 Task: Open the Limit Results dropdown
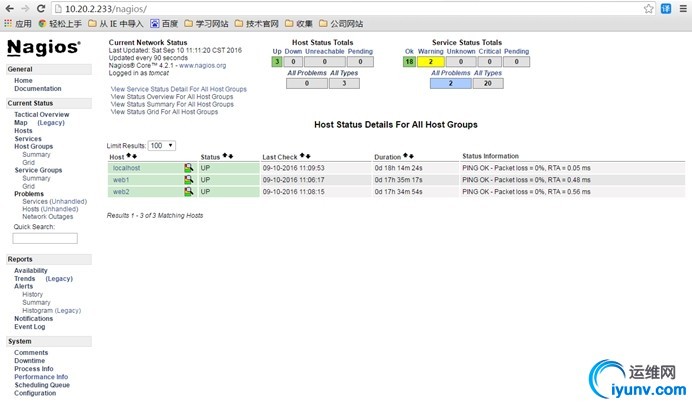(162, 146)
